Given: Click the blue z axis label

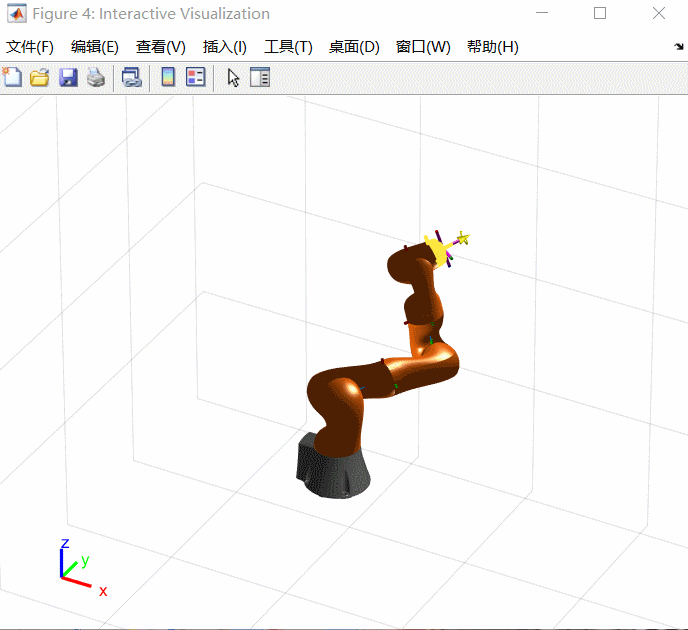Looking at the screenshot, I should coord(65,543).
